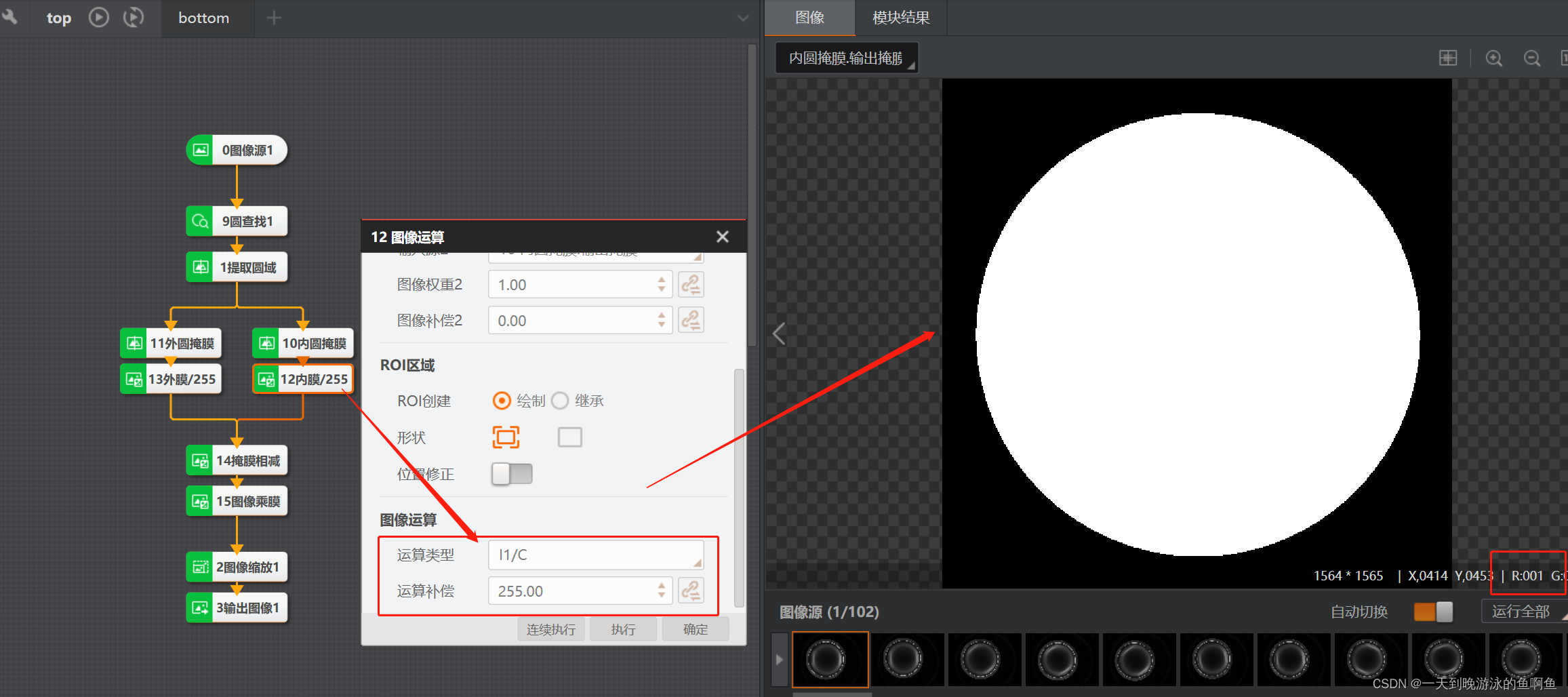Adjust the 运算补偿 stepper arrows
The height and width of the screenshot is (697, 1568).
(x=662, y=591)
